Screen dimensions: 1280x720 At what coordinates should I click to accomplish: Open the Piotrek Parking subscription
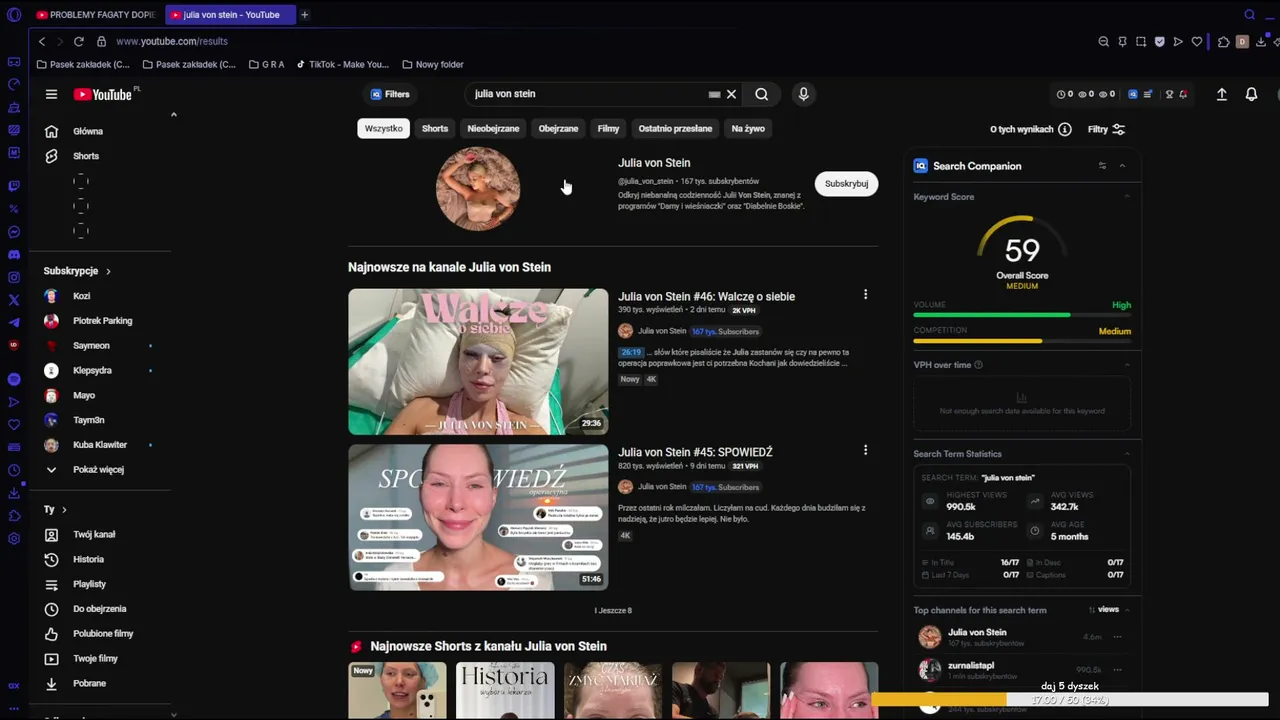(x=103, y=321)
